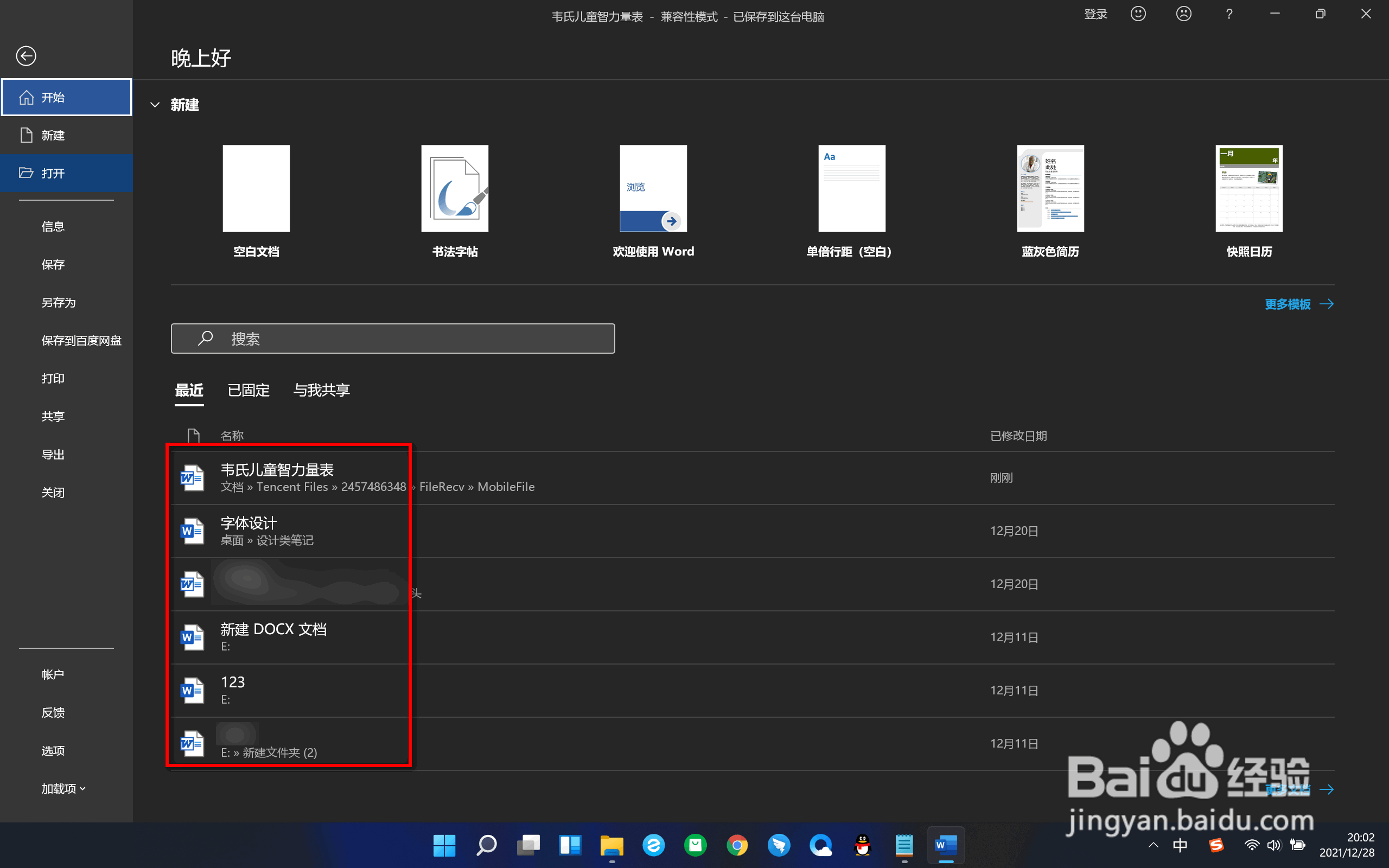This screenshot has height=868, width=1389.
Task: Switch to the 与我共享 tab
Action: coord(321,391)
